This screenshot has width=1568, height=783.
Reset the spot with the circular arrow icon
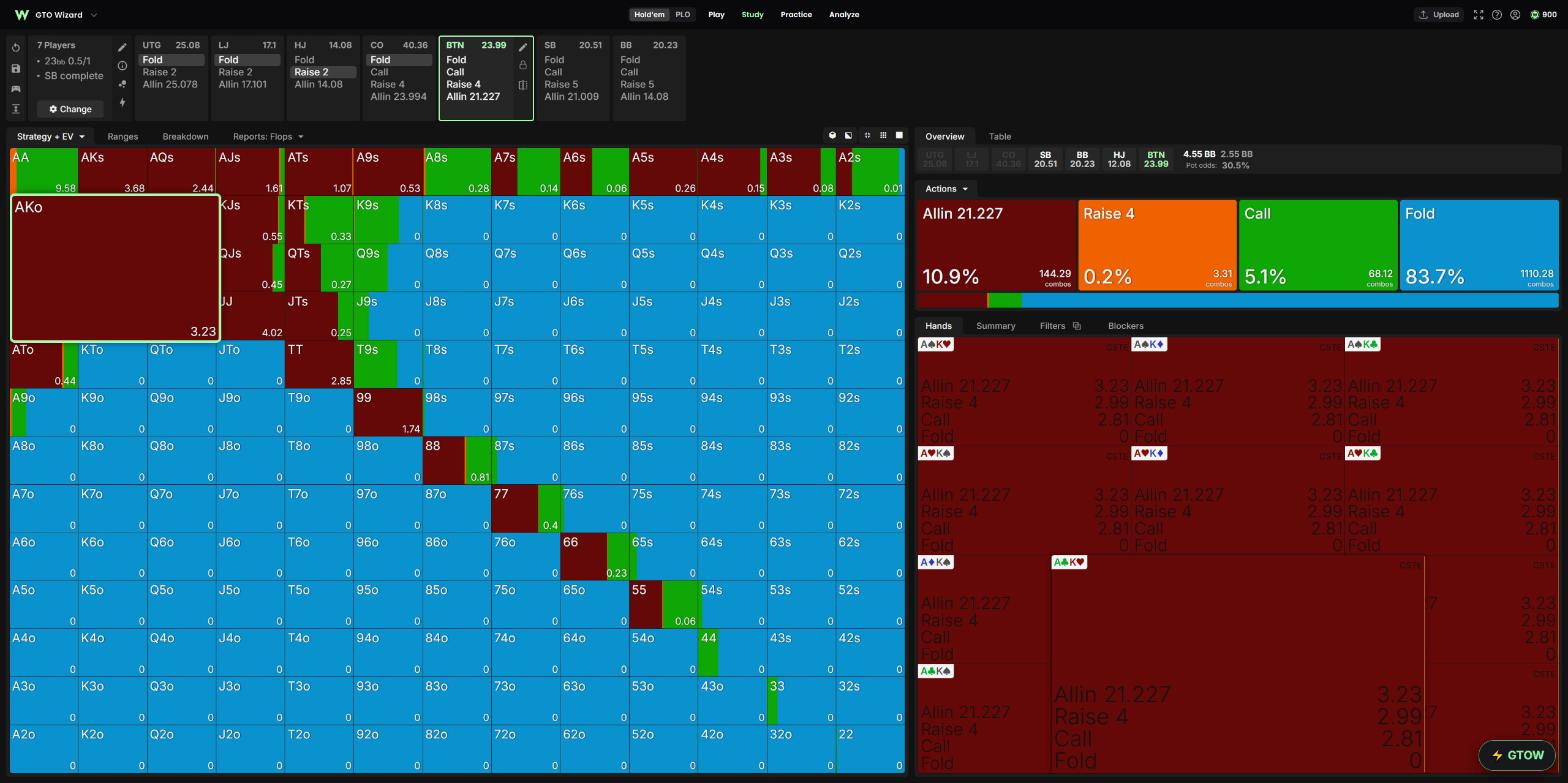coord(16,48)
